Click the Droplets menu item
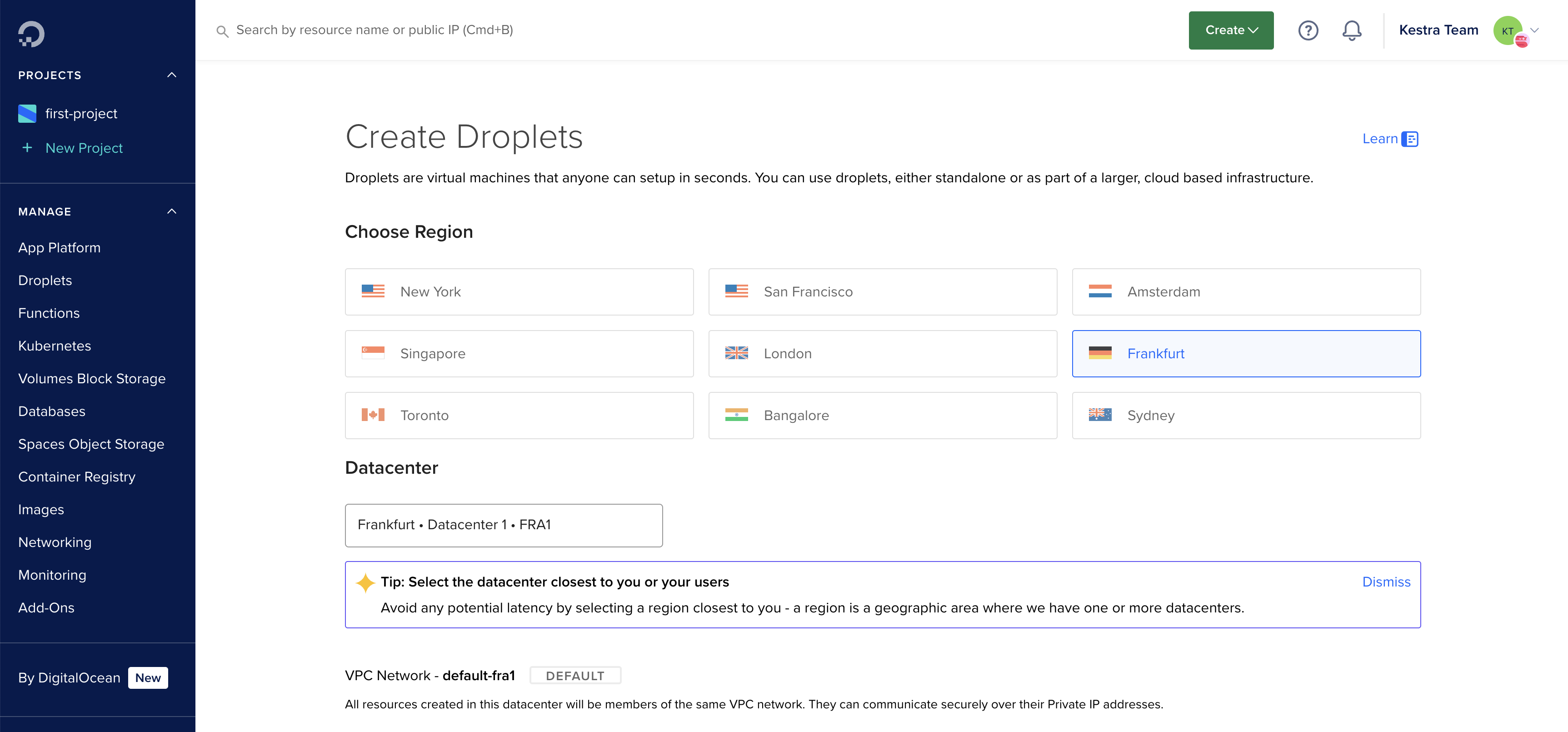This screenshot has height=732, width=1568. [45, 280]
